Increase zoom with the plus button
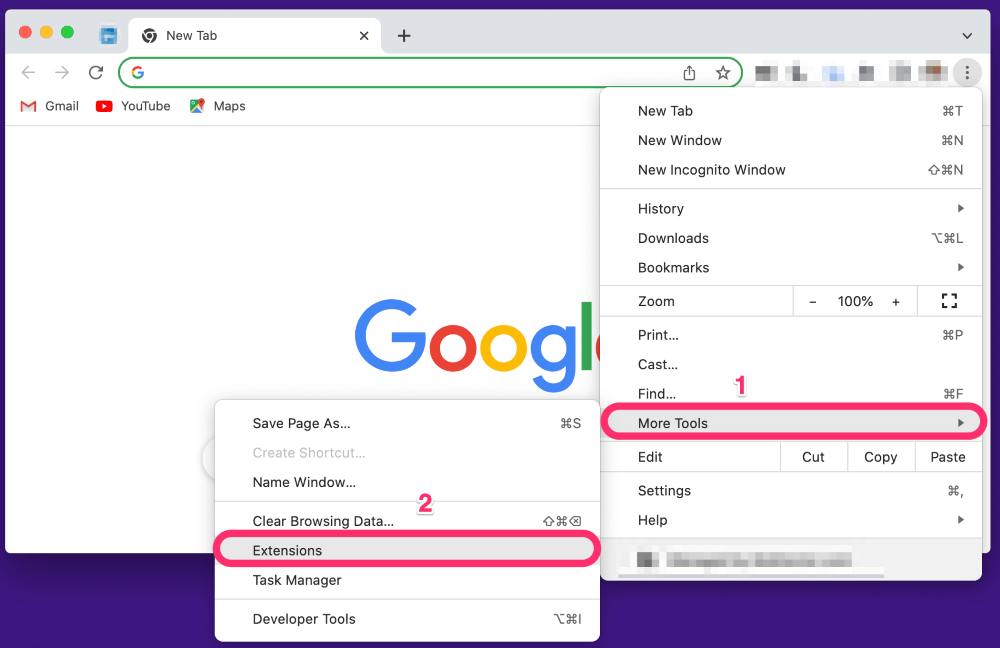The image size is (1000, 648). (x=895, y=302)
